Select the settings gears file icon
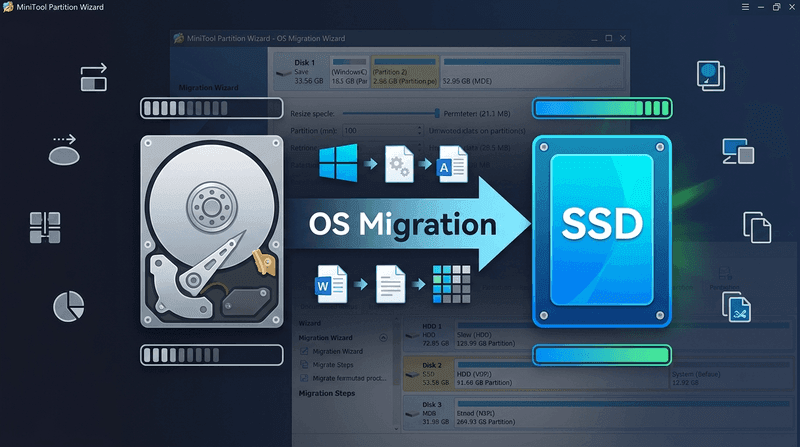 pyautogui.click(x=399, y=164)
